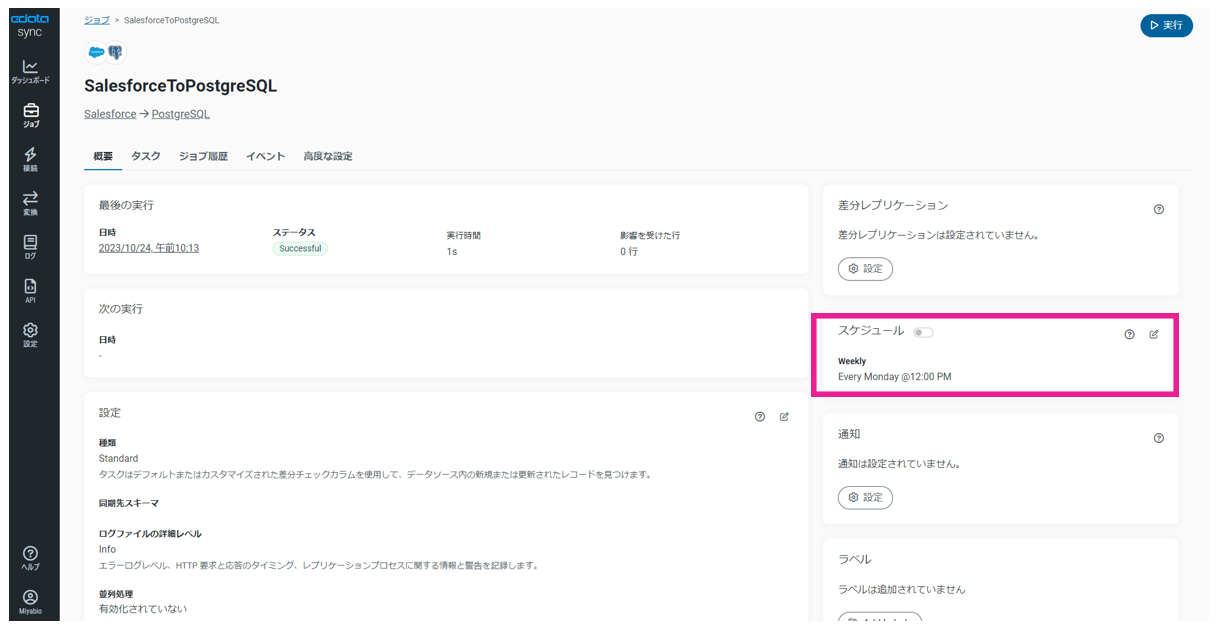Enable the スケジュール toggle switch
The width and height of the screenshot is (1231, 630).
(923, 332)
